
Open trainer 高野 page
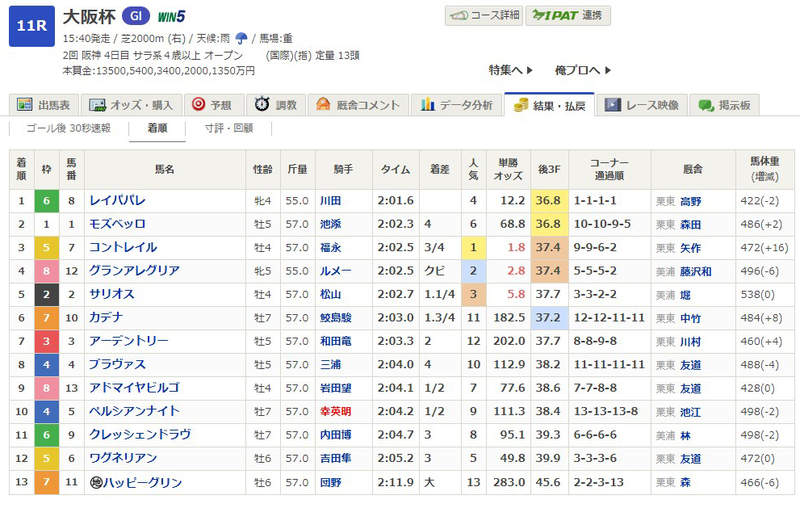click(690, 201)
